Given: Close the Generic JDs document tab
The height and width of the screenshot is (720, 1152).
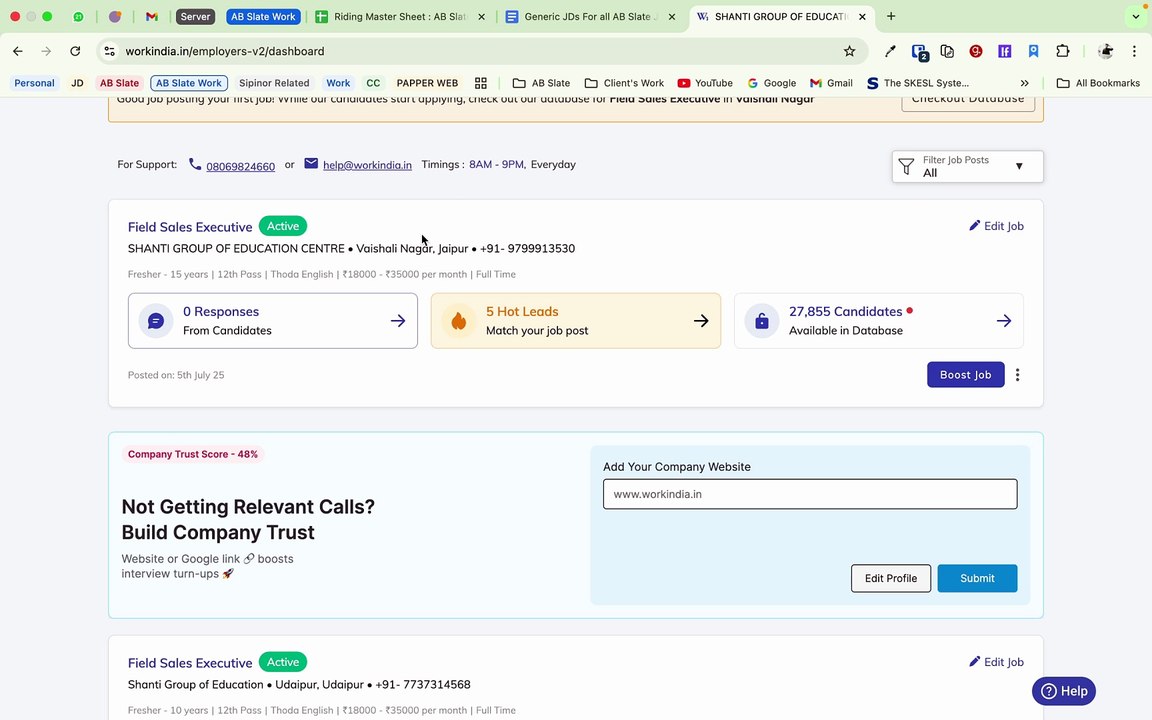Looking at the screenshot, I should 672,17.
